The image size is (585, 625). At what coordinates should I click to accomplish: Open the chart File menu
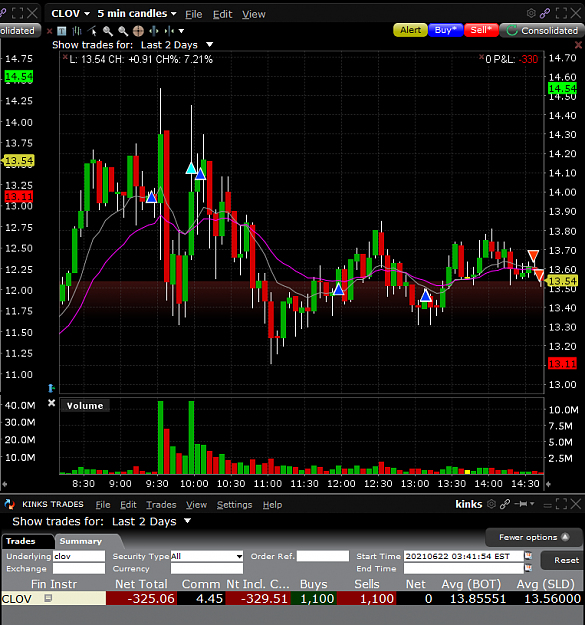194,14
